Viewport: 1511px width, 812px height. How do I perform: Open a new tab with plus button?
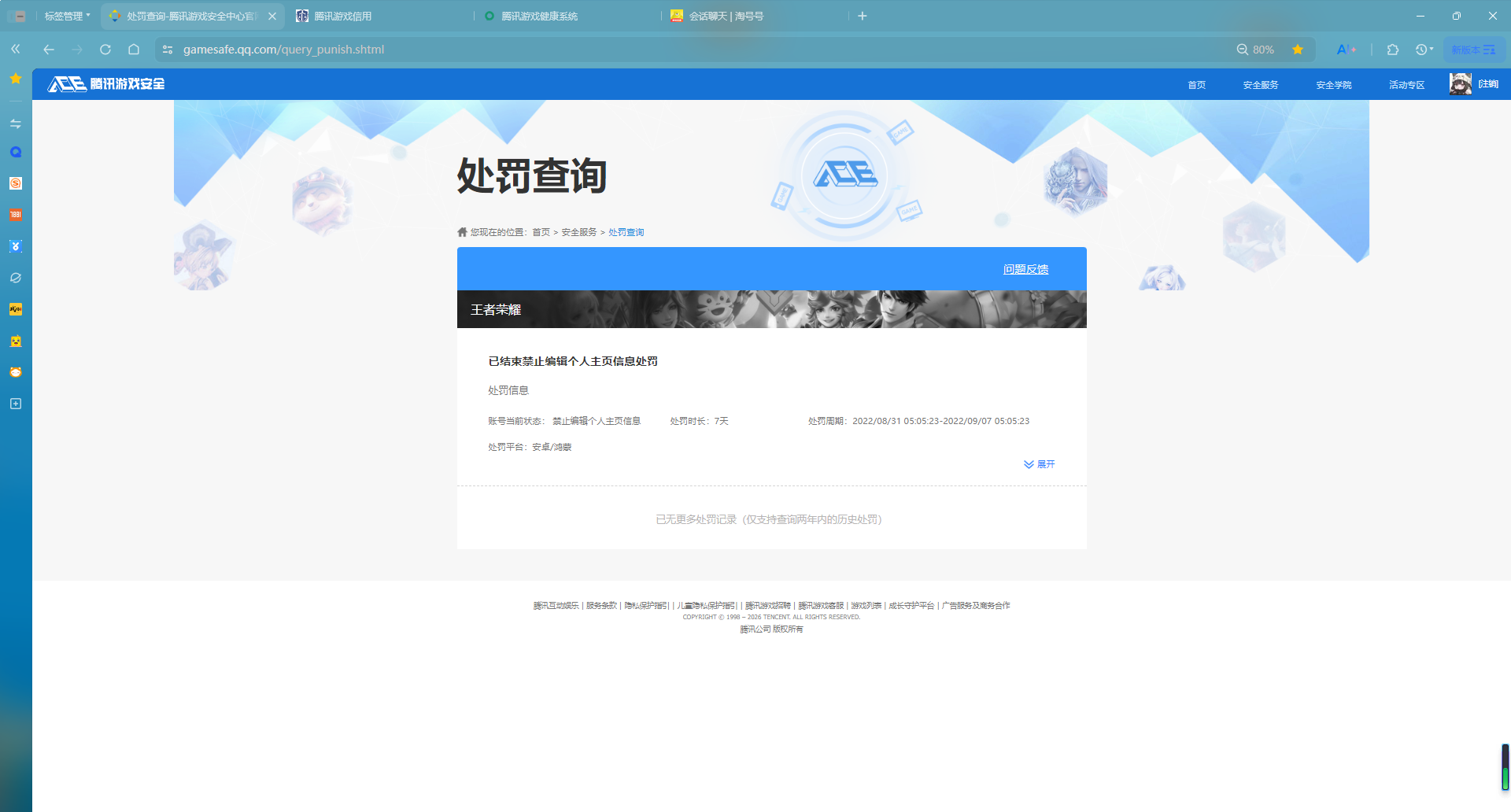pos(863,16)
